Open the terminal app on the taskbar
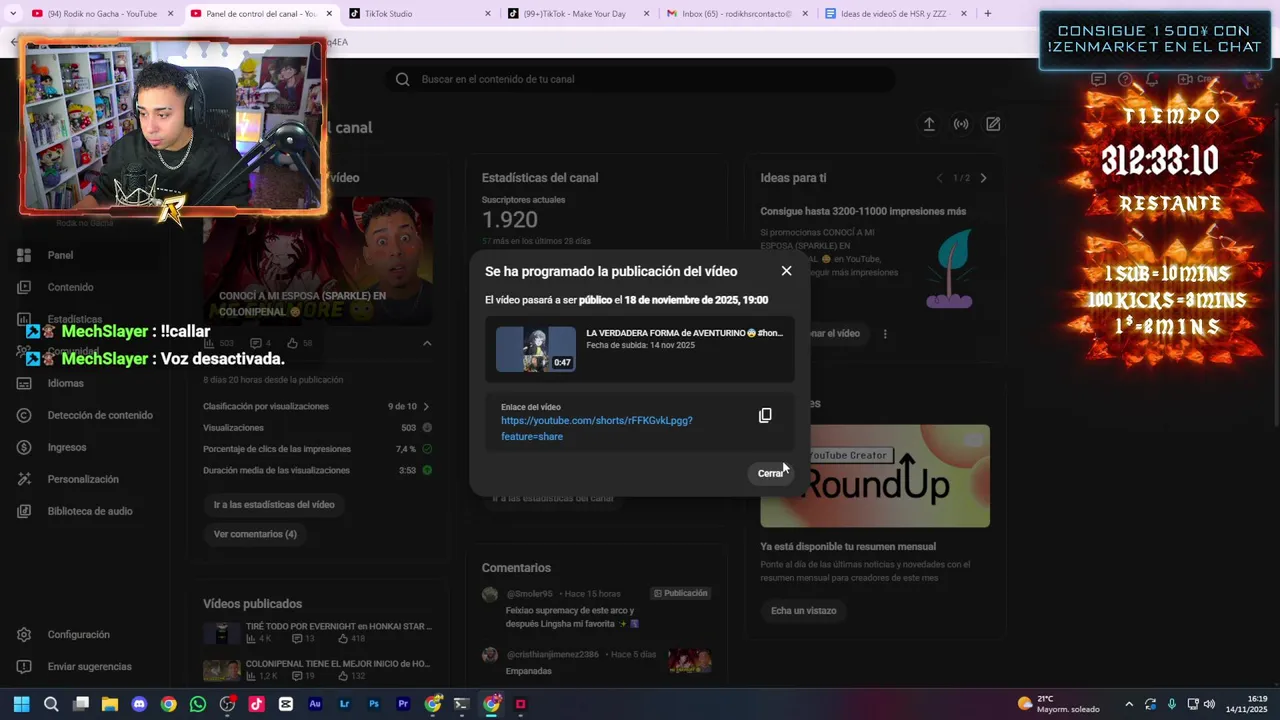Viewport: 1280px width, 720px height. coord(462,704)
